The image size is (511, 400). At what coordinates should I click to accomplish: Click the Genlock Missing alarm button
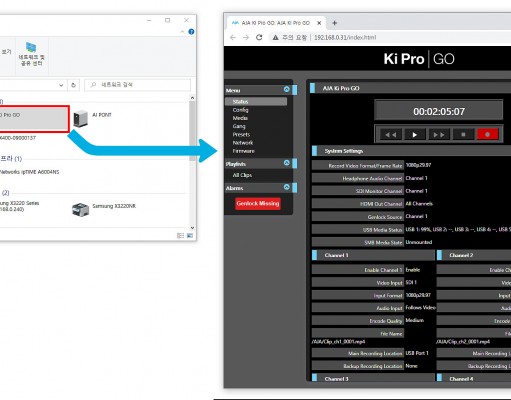pos(258,203)
